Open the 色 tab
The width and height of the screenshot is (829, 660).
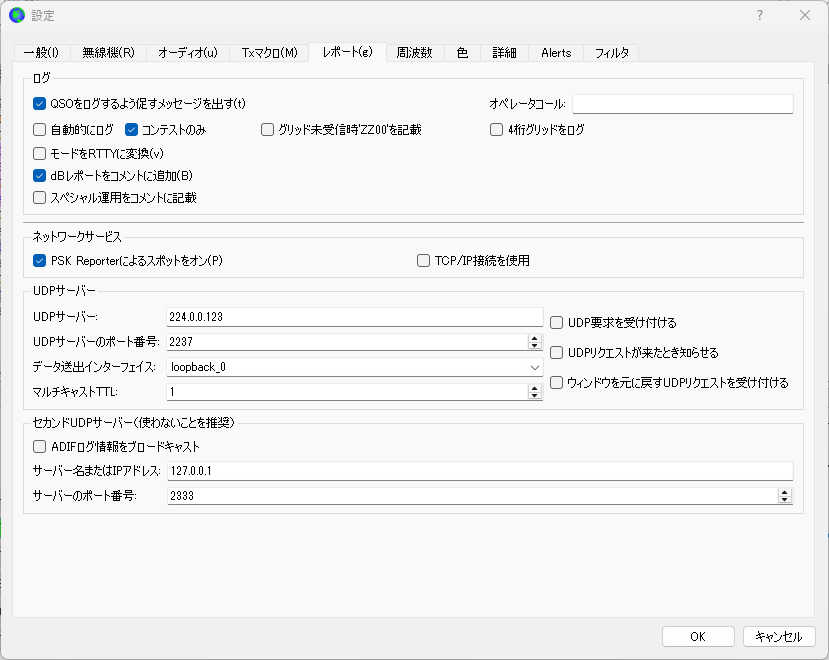point(462,53)
